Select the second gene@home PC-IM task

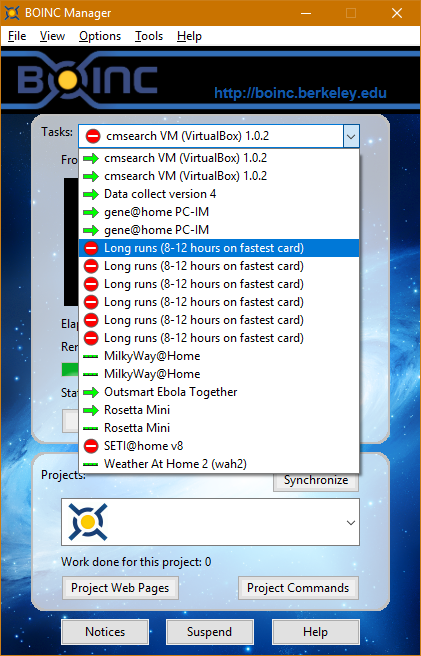[219, 230]
